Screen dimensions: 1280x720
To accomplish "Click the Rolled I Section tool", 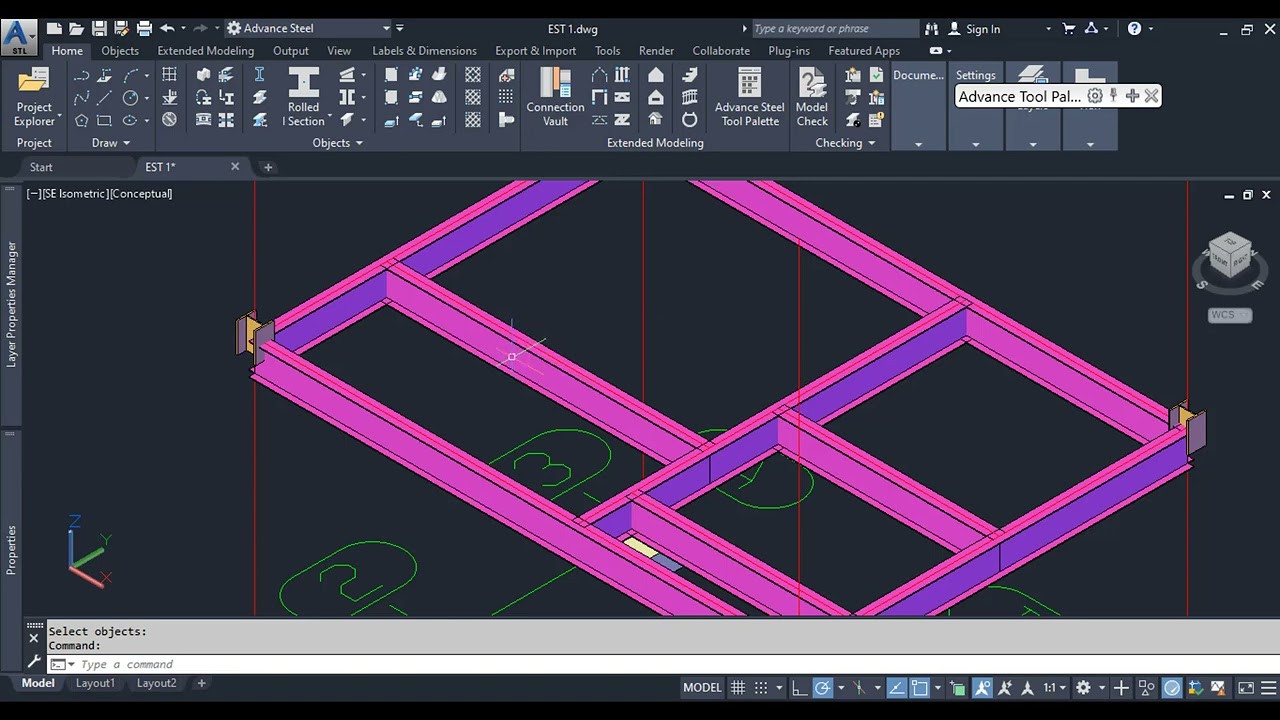I will coord(303,97).
